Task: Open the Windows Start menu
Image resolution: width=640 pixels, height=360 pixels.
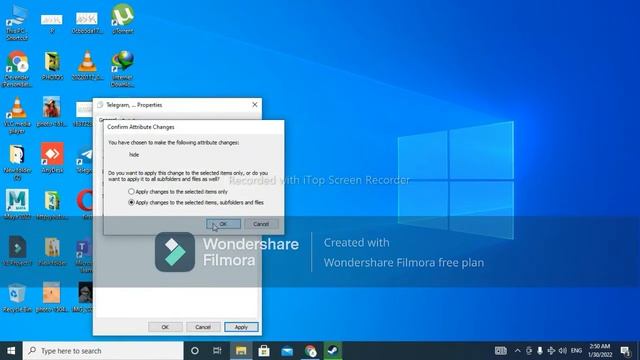Action: click(11, 351)
